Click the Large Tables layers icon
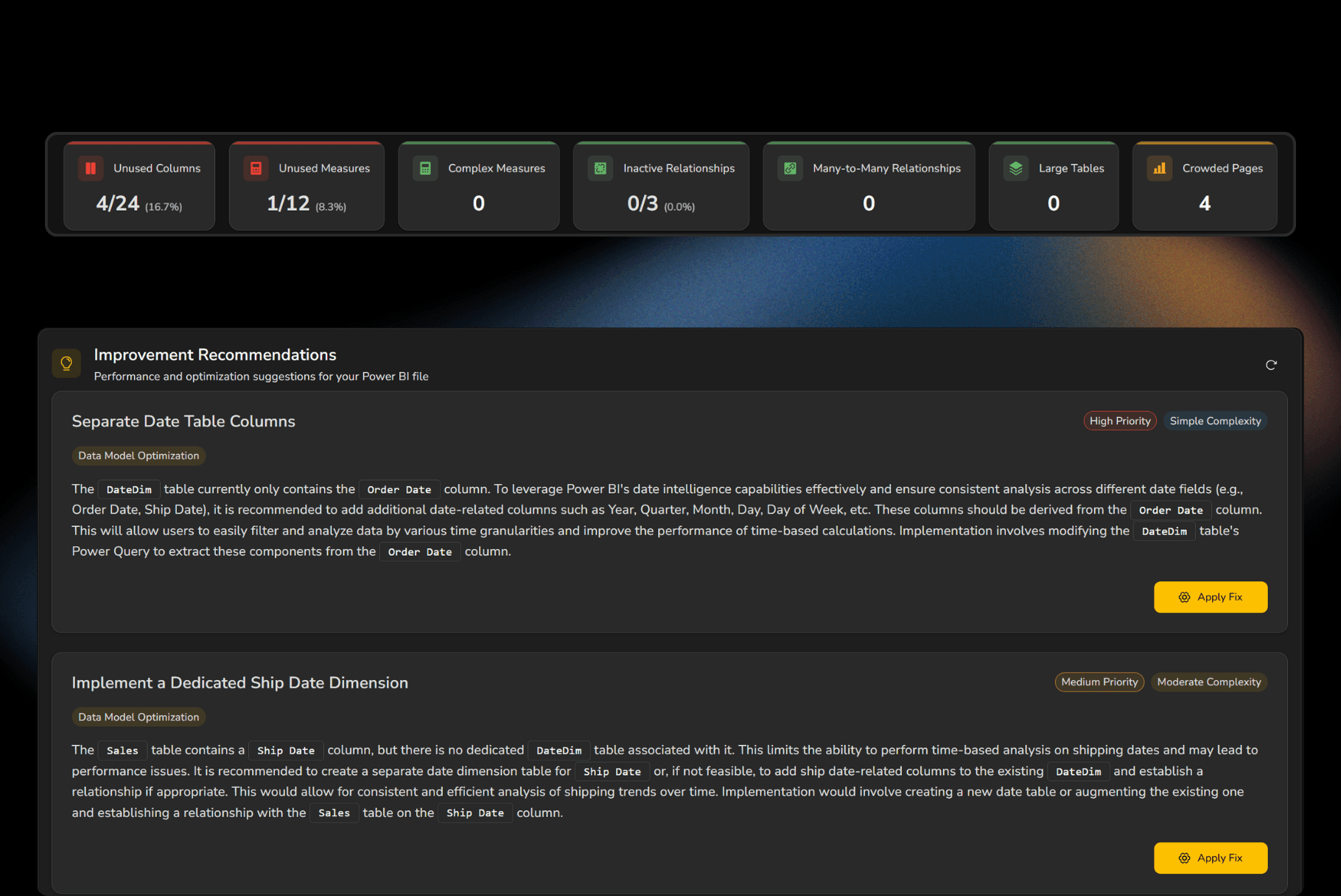The width and height of the screenshot is (1341, 896). [1016, 169]
